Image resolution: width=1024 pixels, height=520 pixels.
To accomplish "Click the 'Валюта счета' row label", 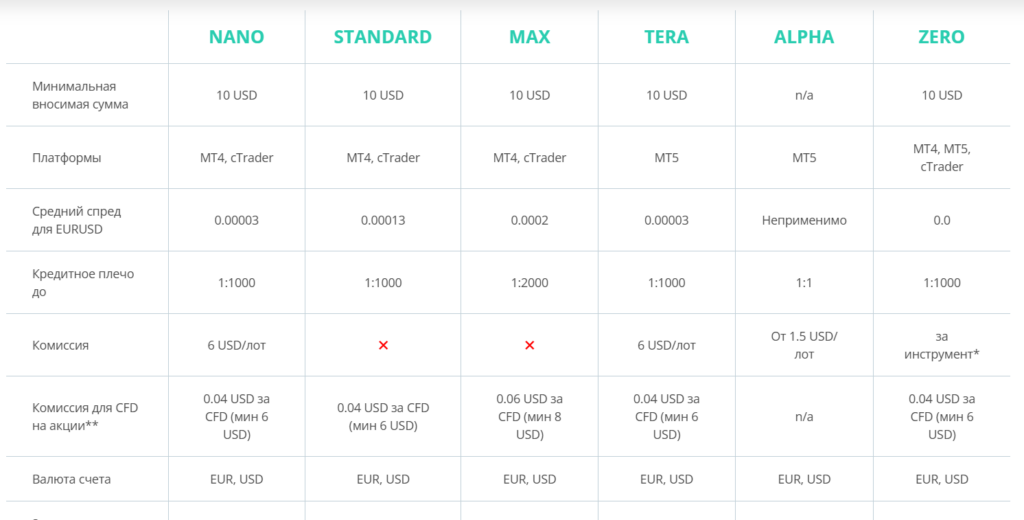I will 72,479.
